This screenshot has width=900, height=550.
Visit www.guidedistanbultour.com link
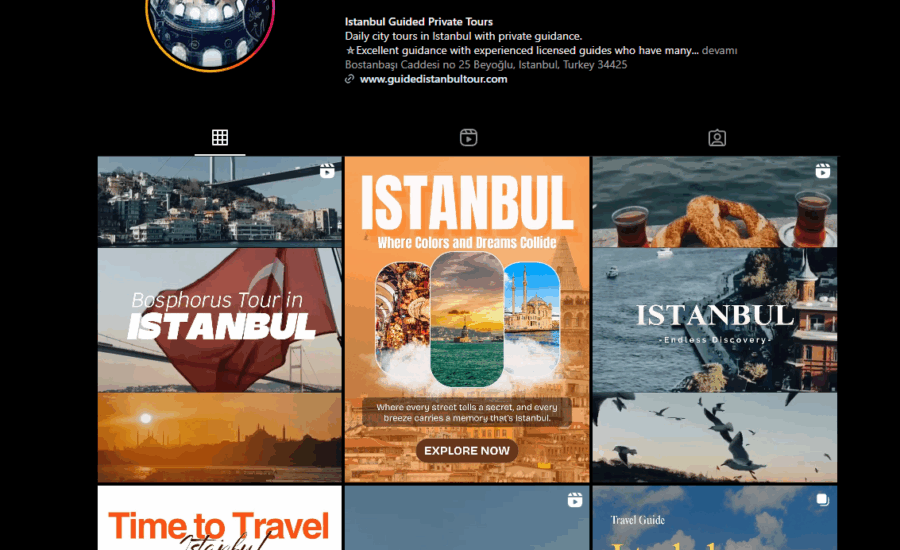433,79
